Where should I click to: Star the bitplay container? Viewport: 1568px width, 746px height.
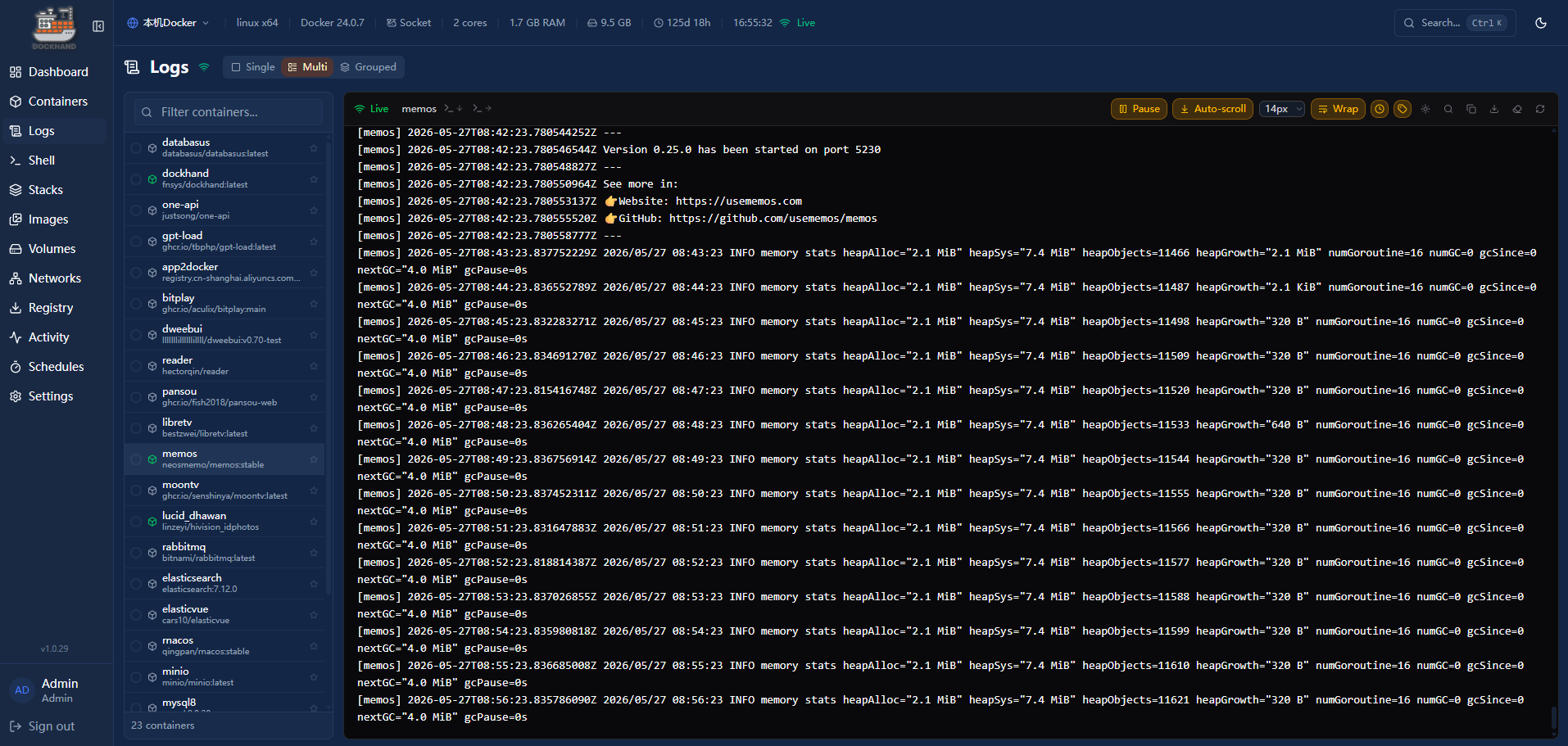(x=314, y=304)
